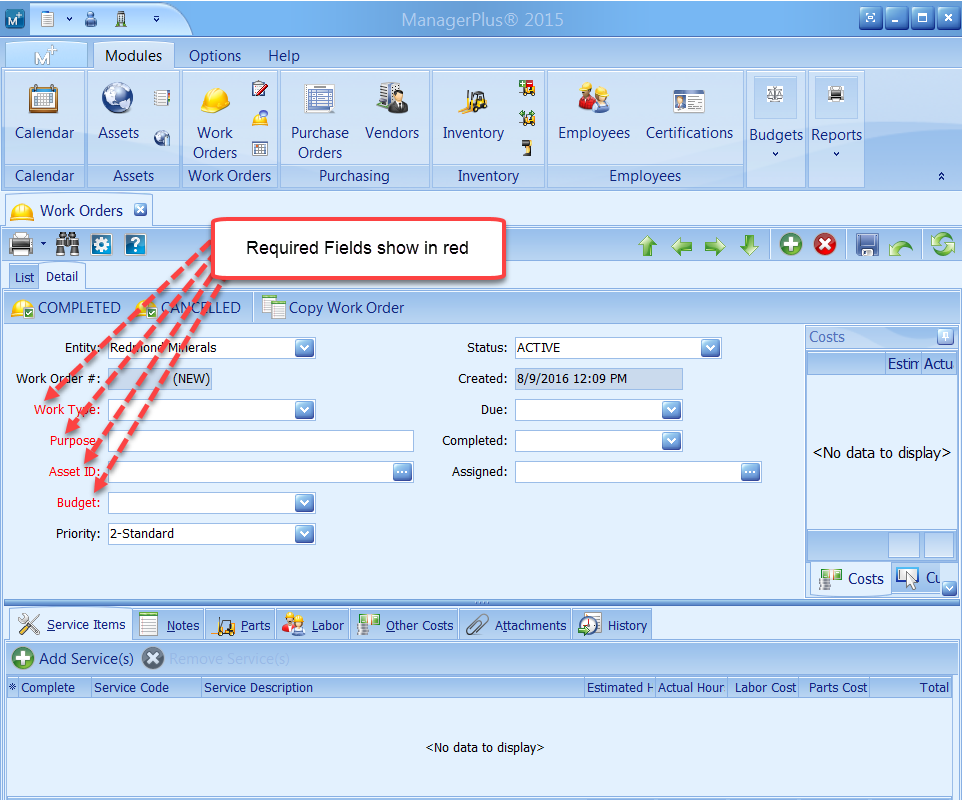Open the Purchase Orders module
This screenshot has height=800, width=962.
pyautogui.click(x=320, y=123)
